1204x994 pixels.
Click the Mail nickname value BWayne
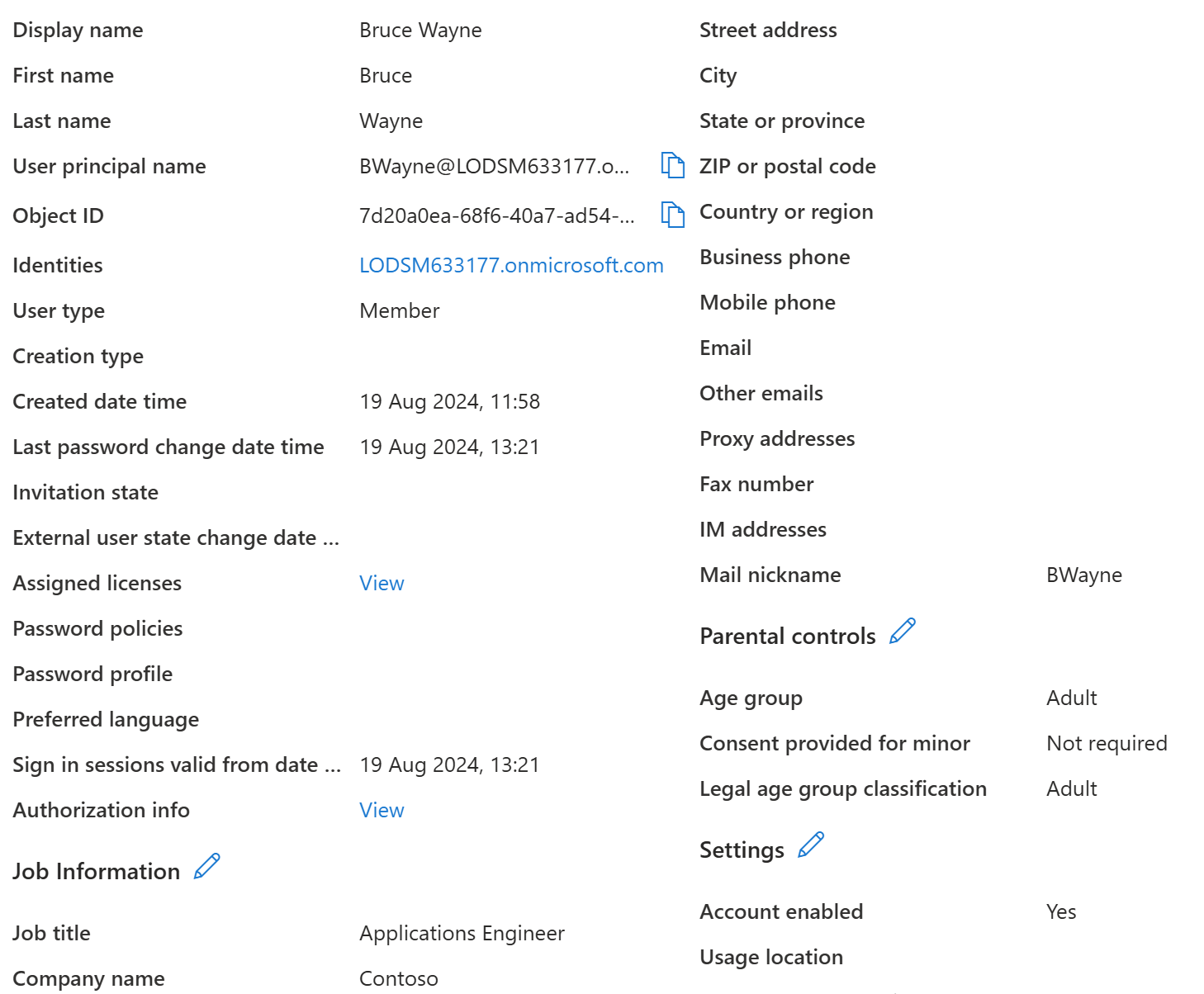[1083, 575]
